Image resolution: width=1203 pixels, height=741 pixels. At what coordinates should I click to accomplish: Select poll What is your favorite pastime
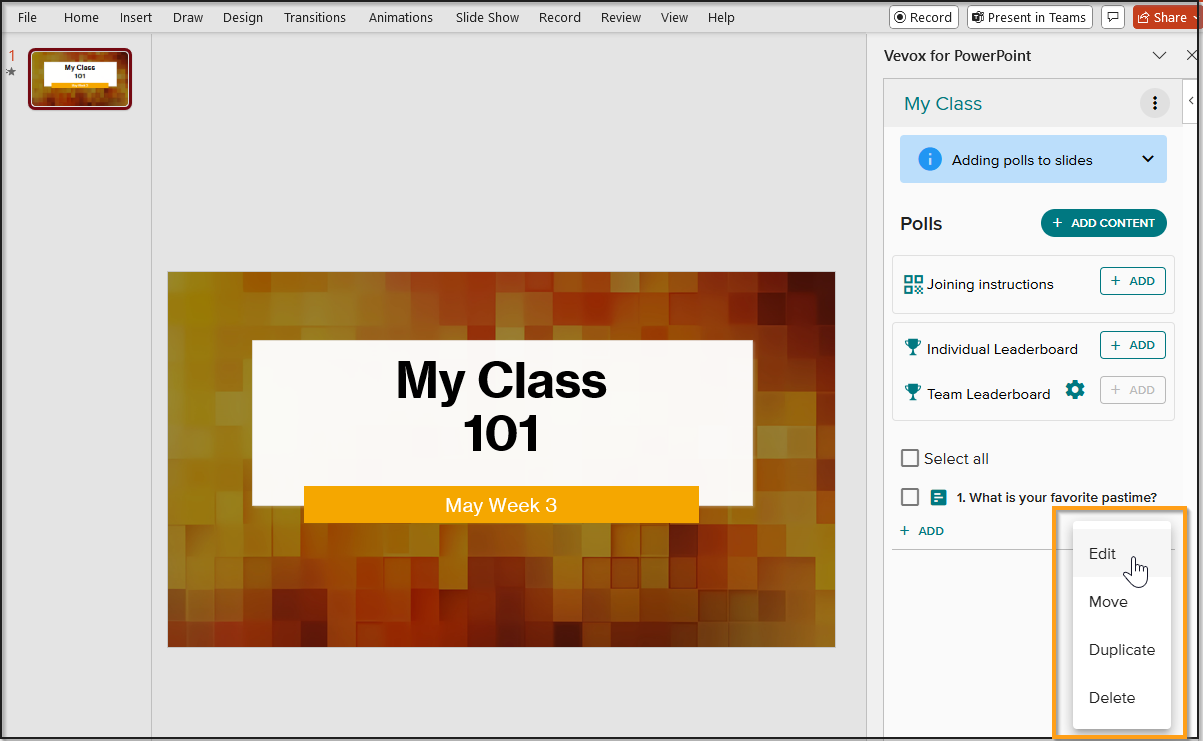[1057, 497]
